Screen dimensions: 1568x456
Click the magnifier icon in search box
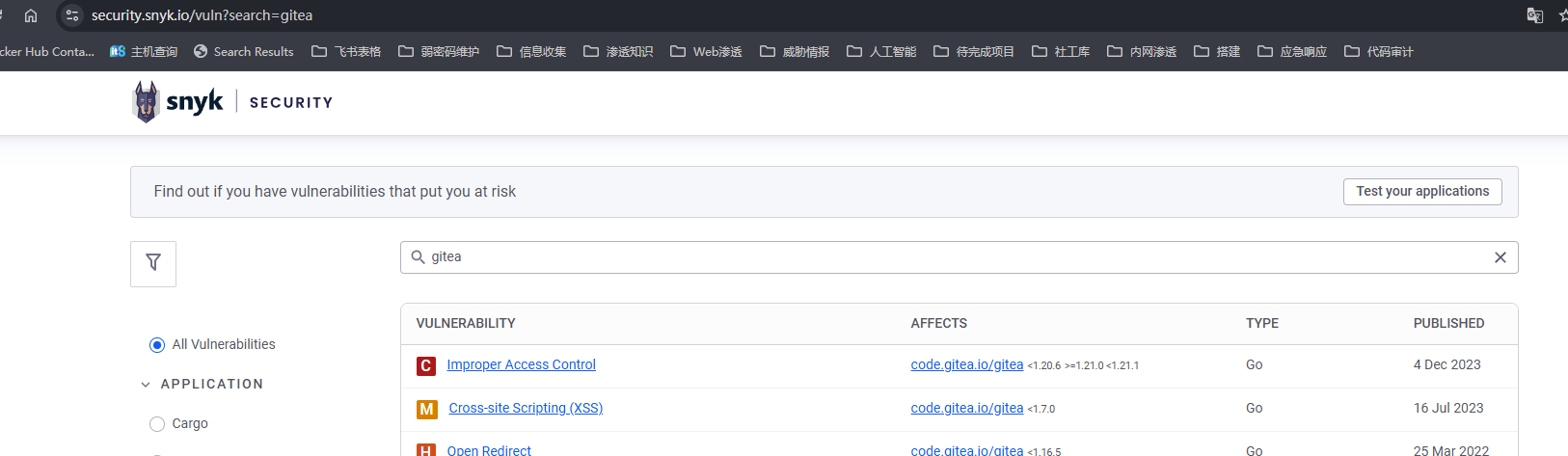(x=418, y=257)
